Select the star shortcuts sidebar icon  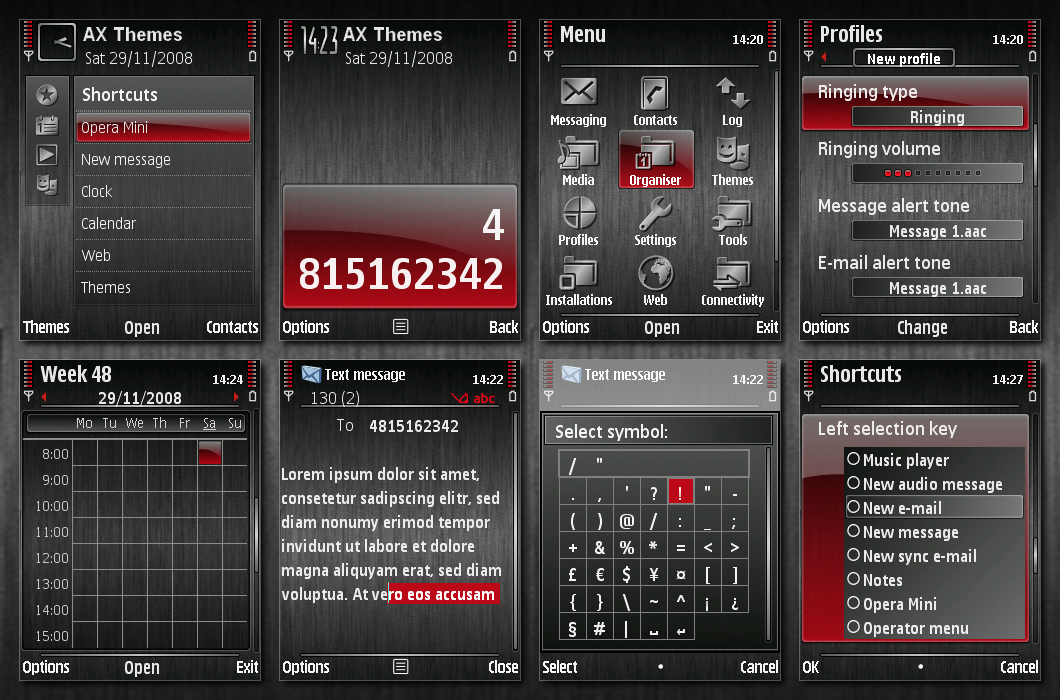(x=47, y=95)
